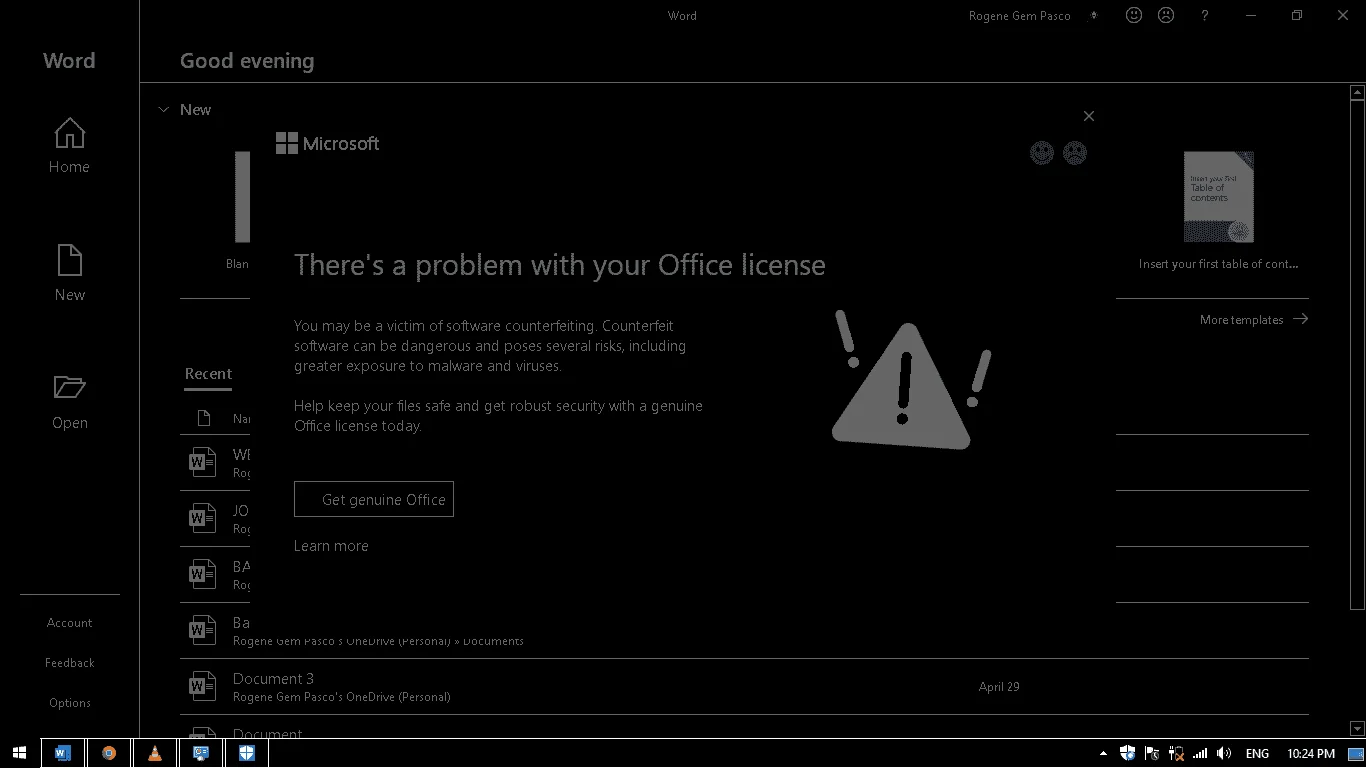Screen dimensions: 1366x768
Task: Send a smile using title bar smiley
Action: [1133, 15]
